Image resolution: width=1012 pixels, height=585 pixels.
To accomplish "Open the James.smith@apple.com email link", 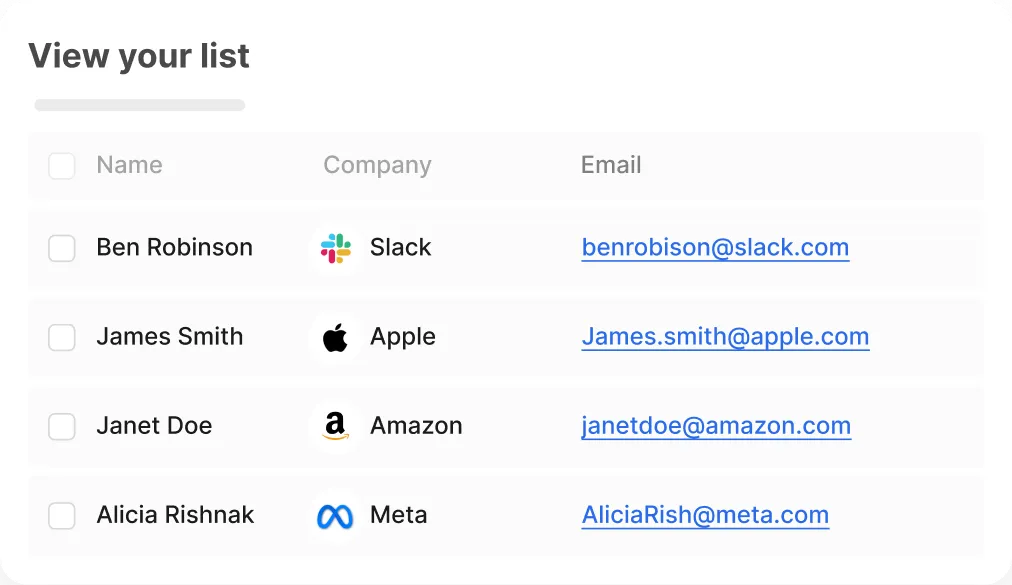I will pos(725,337).
